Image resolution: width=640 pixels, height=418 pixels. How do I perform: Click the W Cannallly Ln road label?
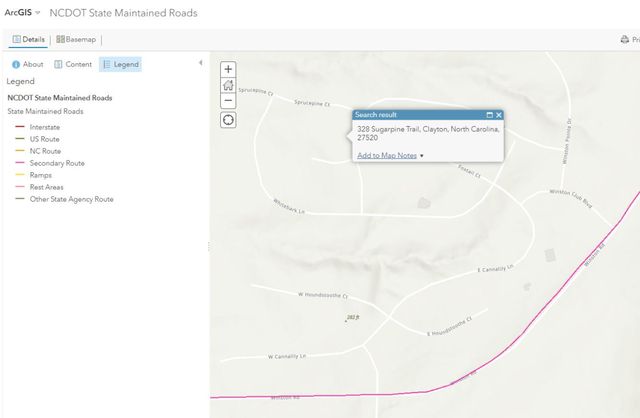[x=287, y=356]
